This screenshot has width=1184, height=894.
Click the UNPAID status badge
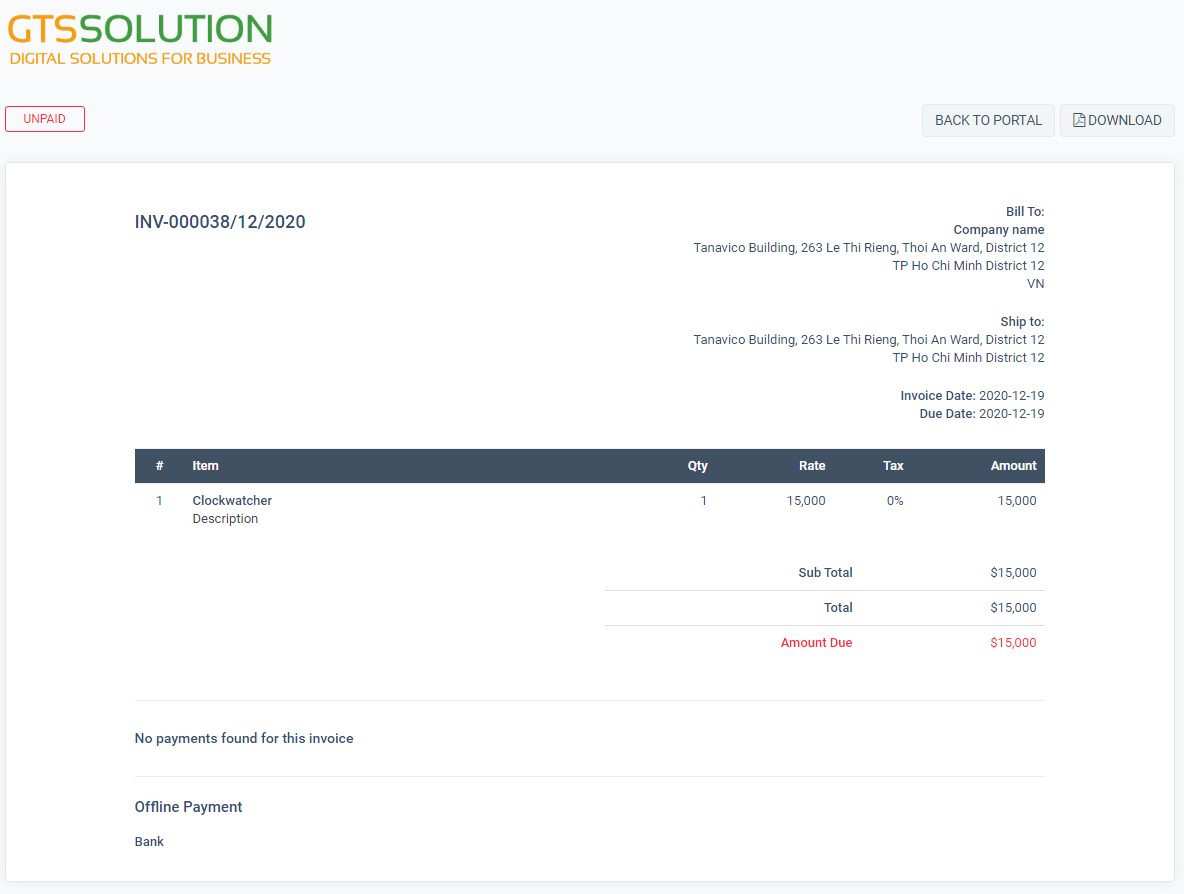(x=45, y=119)
